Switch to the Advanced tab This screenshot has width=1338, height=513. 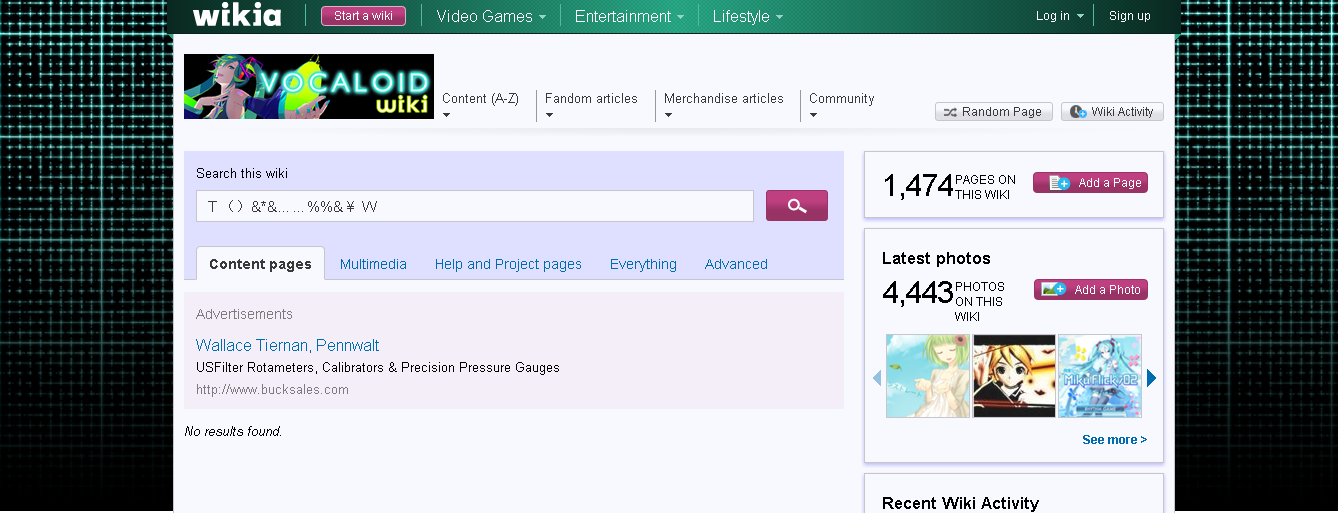(736, 264)
